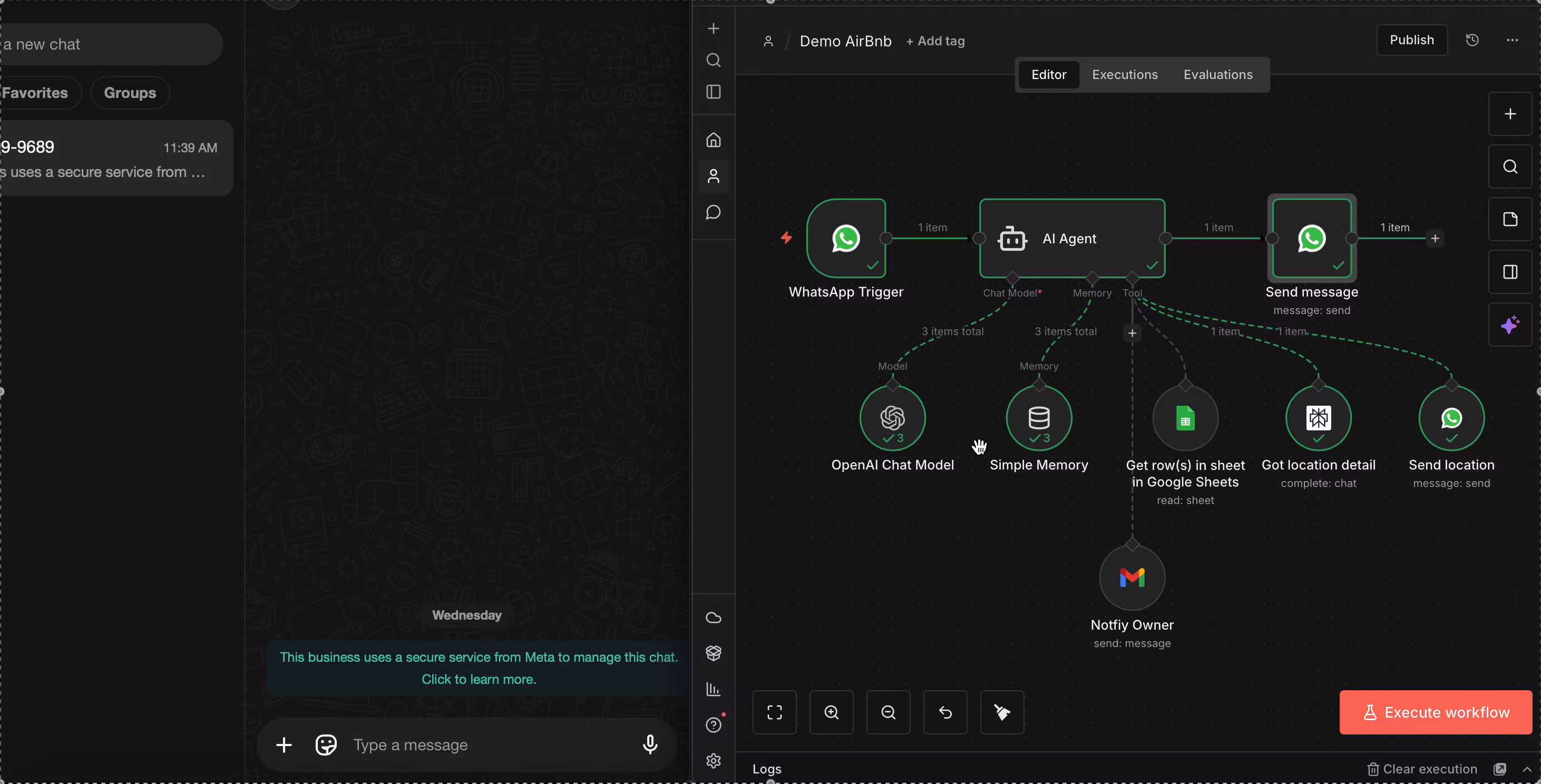The height and width of the screenshot is (784, 1541).
Task: Open the emoji picker in WhatsApp
Action: pos(326,744)
